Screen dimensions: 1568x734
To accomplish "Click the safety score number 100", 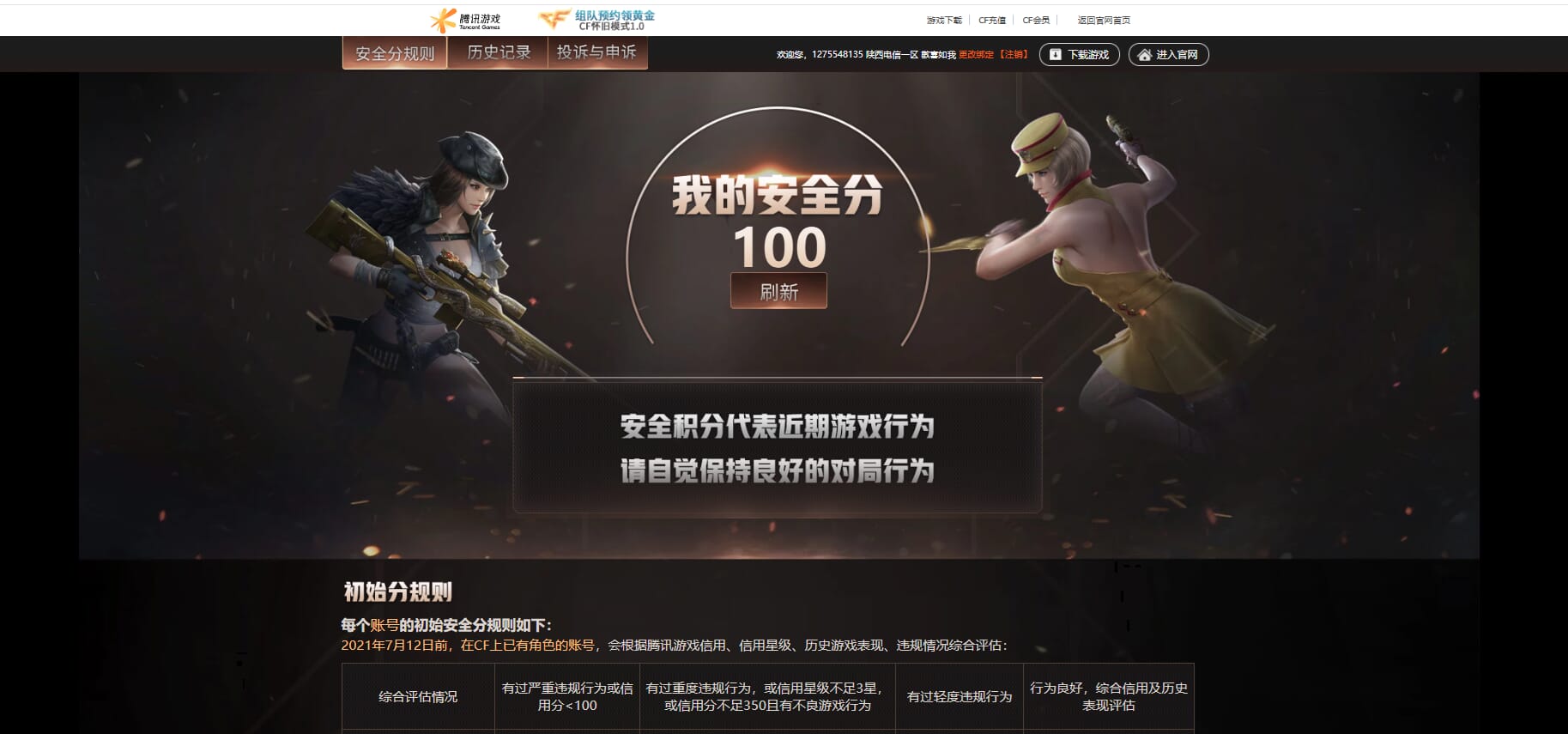I will click(779, 247).
